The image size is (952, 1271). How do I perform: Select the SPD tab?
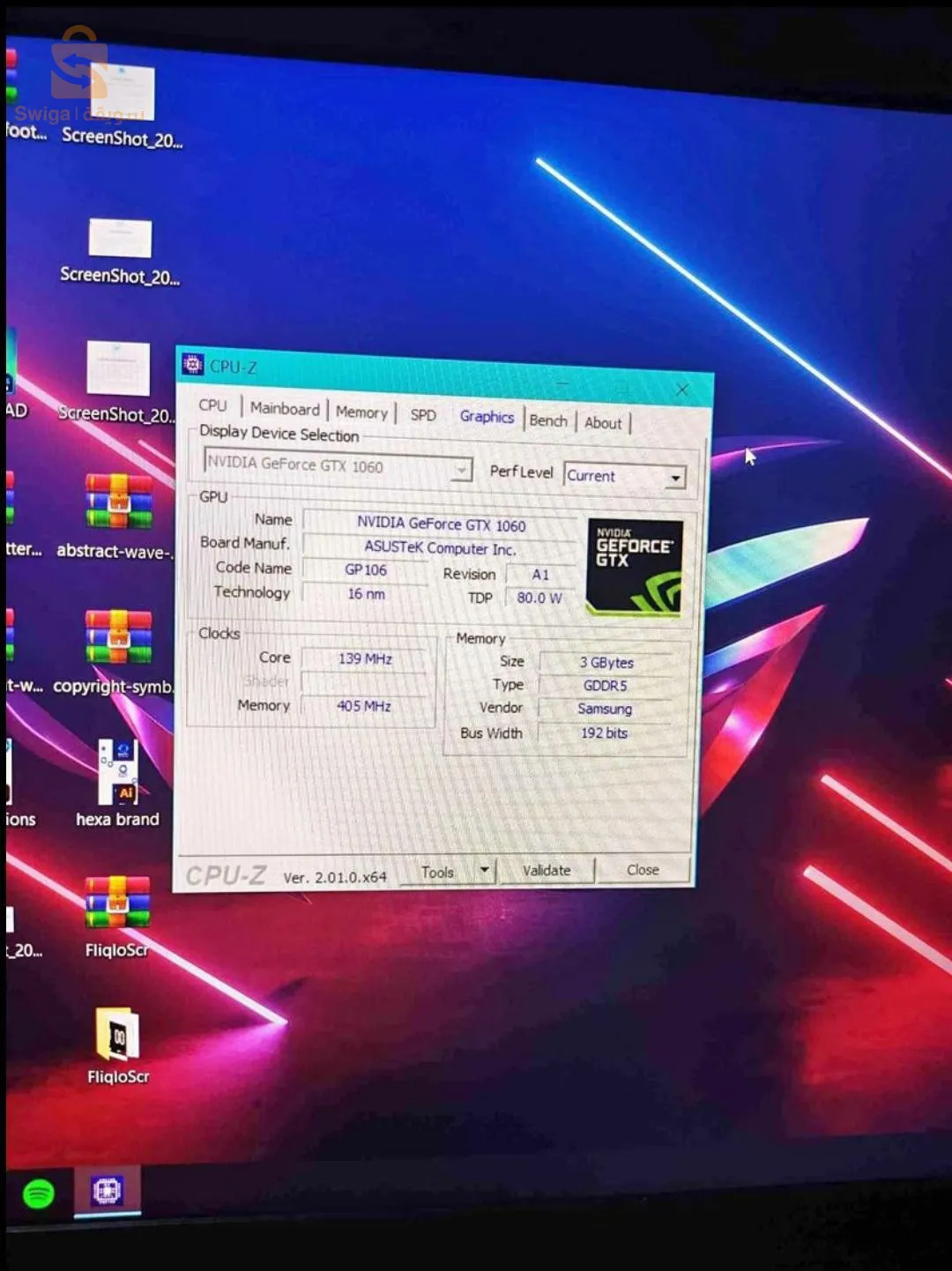tap(423, 415)
